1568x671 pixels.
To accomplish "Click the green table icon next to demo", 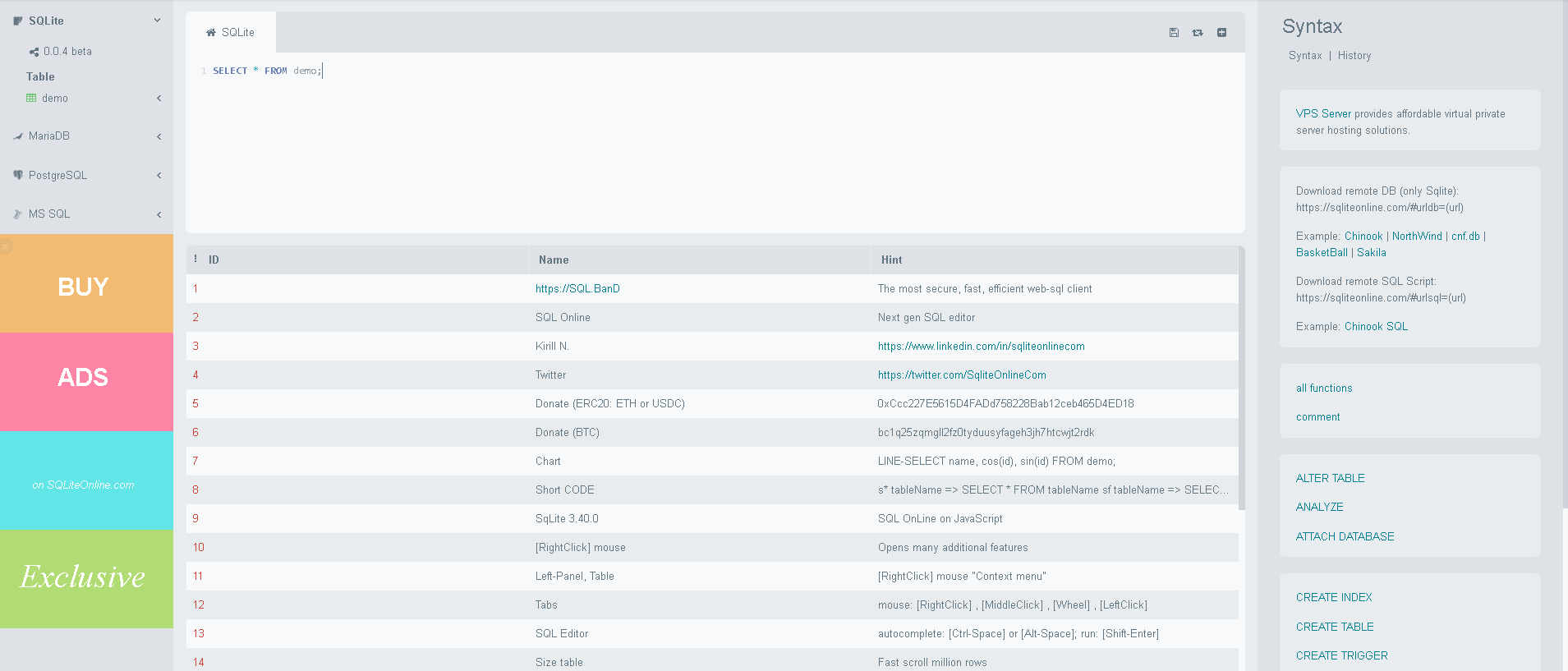I will pyautogui.click(x=31, y=98).
